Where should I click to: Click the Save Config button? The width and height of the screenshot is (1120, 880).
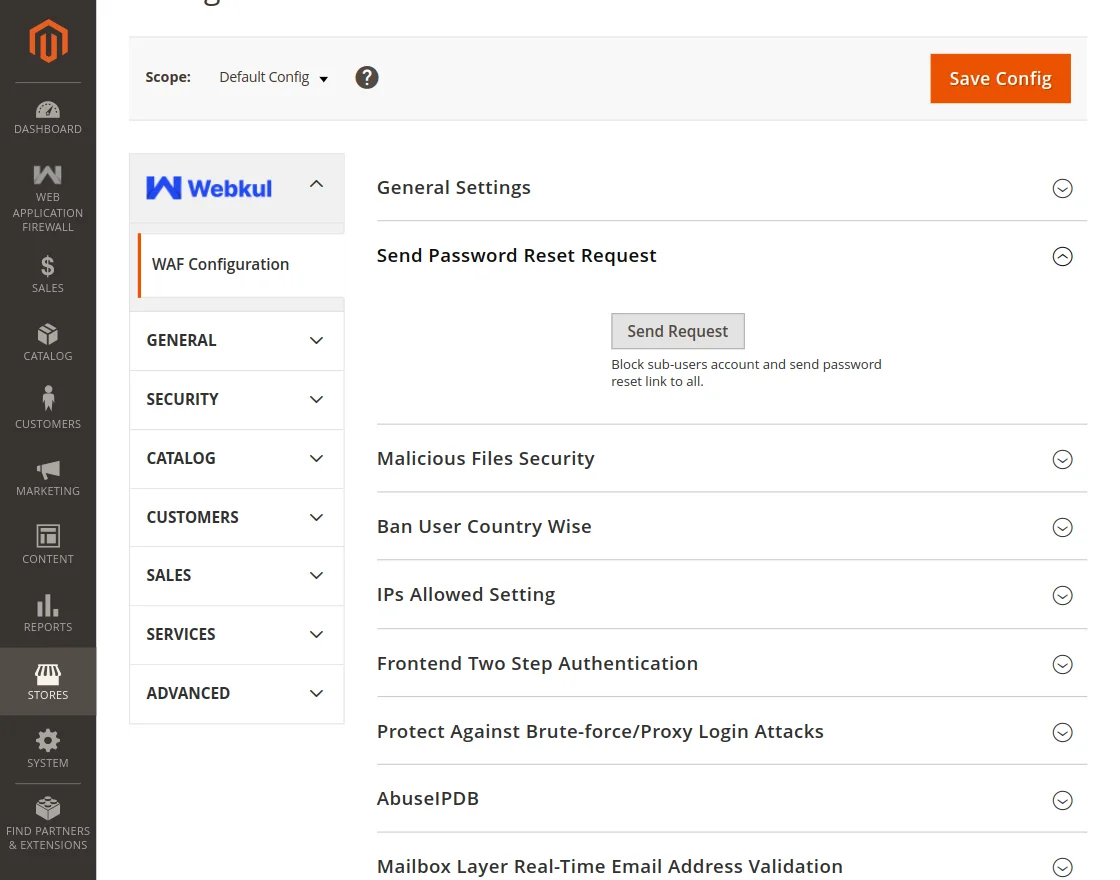(x=1000, y=78)
